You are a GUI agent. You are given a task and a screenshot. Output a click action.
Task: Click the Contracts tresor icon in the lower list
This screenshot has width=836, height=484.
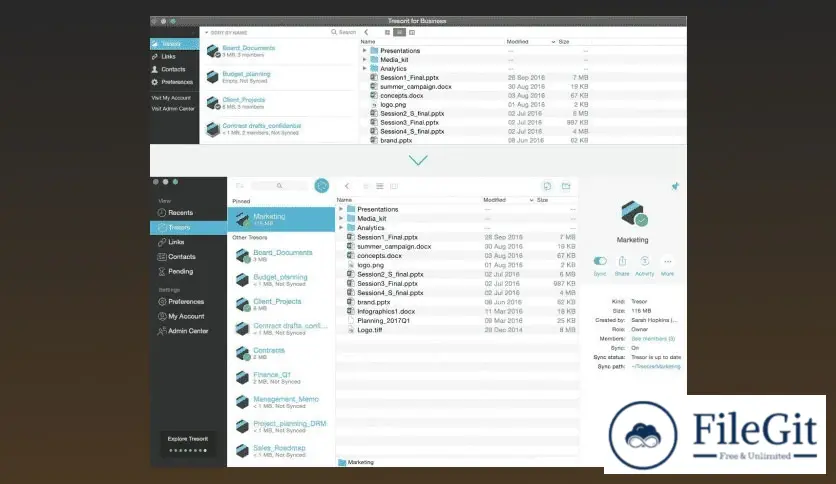(243, 353)
